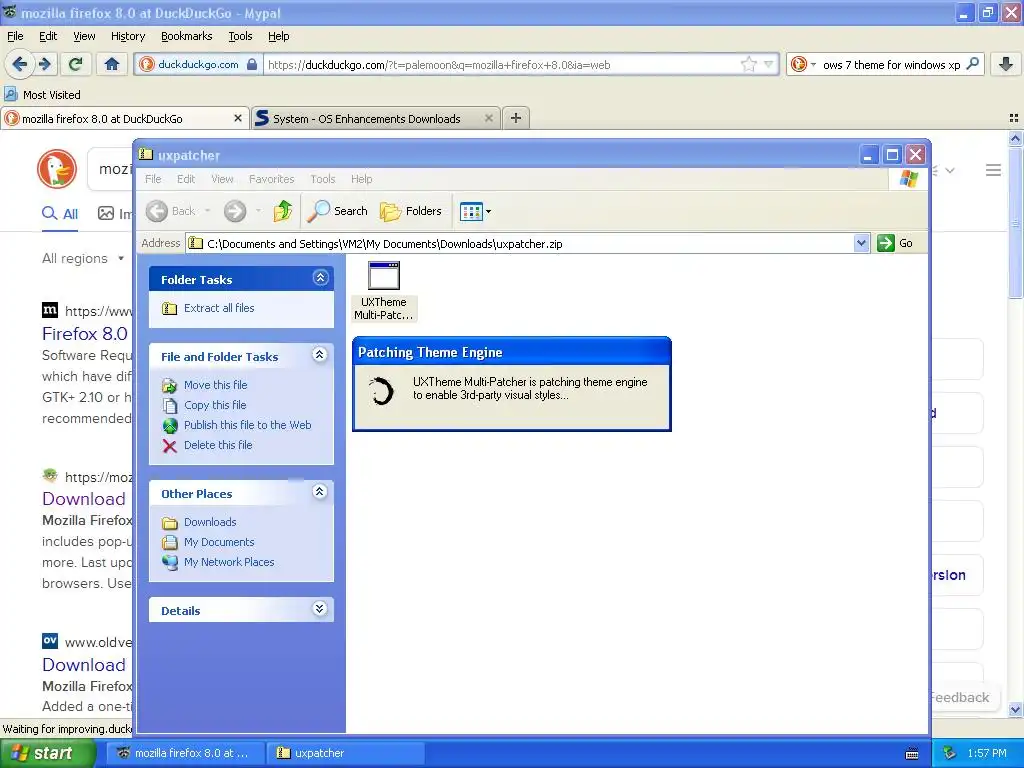Viewport: 1024px width, 768px height.
Task: Click Extract all files task
Action: pos(219,308)
